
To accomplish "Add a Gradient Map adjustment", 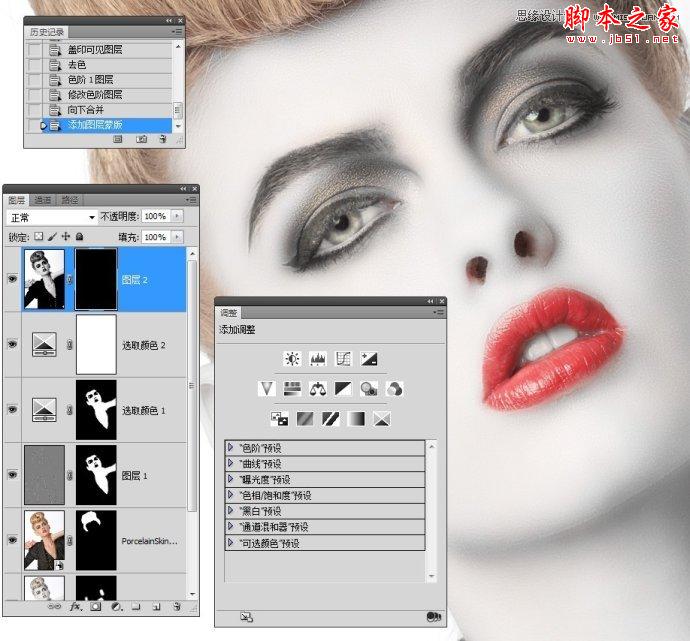I will (356, 418).
